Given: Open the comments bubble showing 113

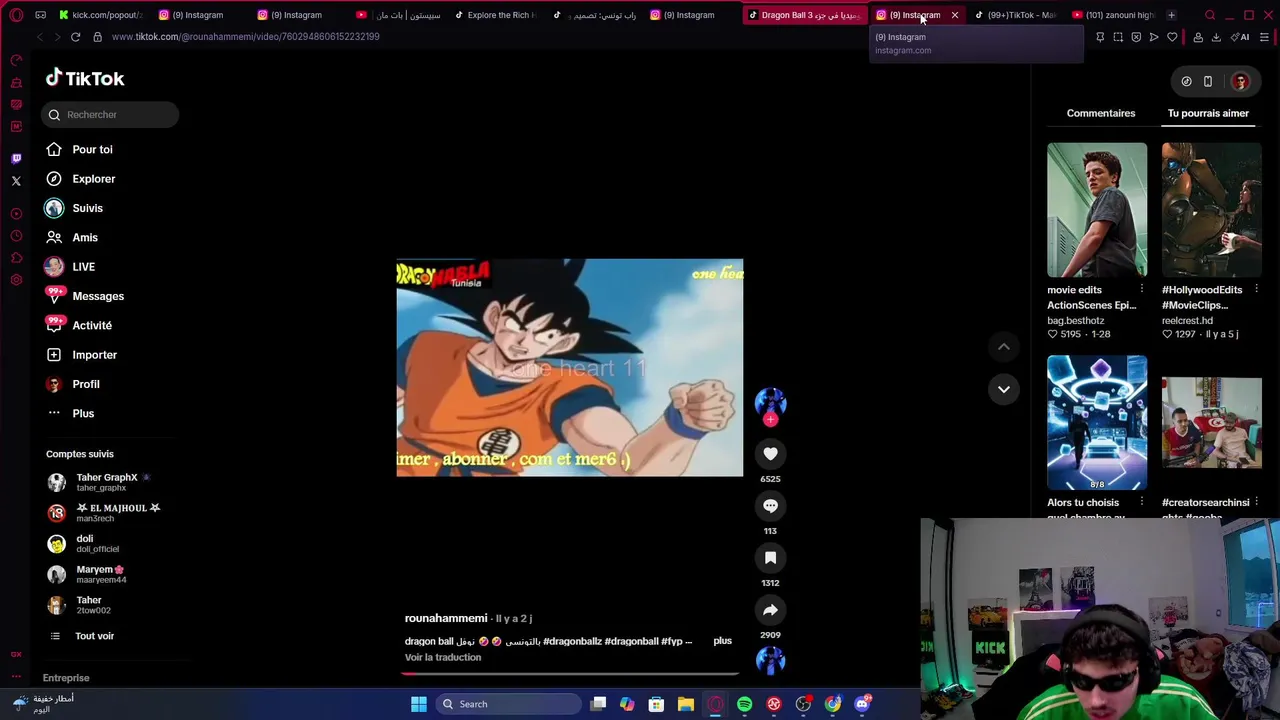Looking at the screenshot, I should tap(770, 506).
